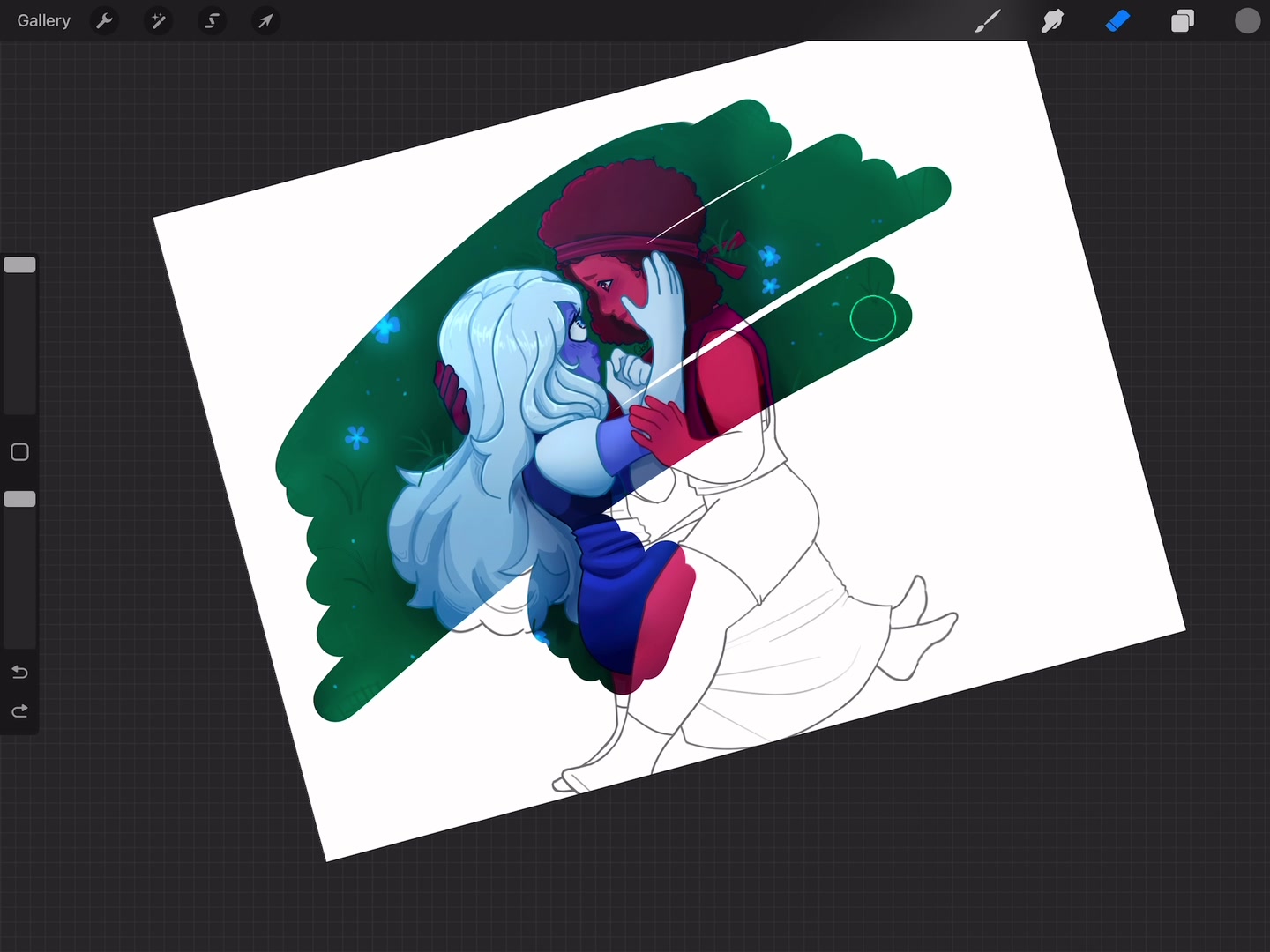Select the Brush tool
This screenshot has width=1270, height=952.
coord(988,20)
